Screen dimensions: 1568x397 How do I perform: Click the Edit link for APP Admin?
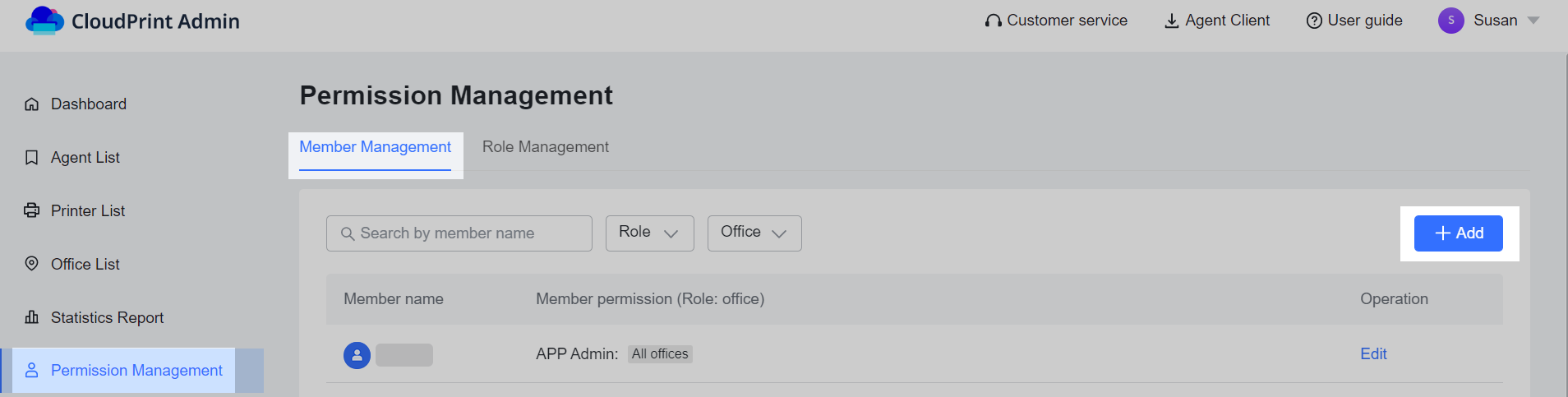tap(1373, 354)
